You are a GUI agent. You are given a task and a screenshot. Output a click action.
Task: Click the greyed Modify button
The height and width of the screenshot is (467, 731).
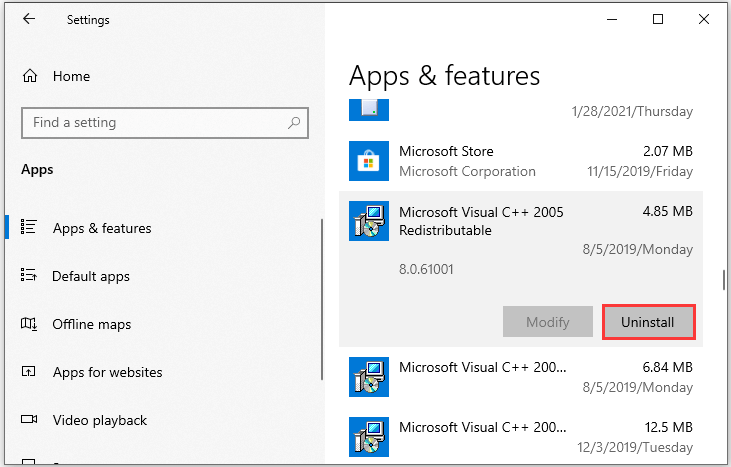[x=548, y=322]
